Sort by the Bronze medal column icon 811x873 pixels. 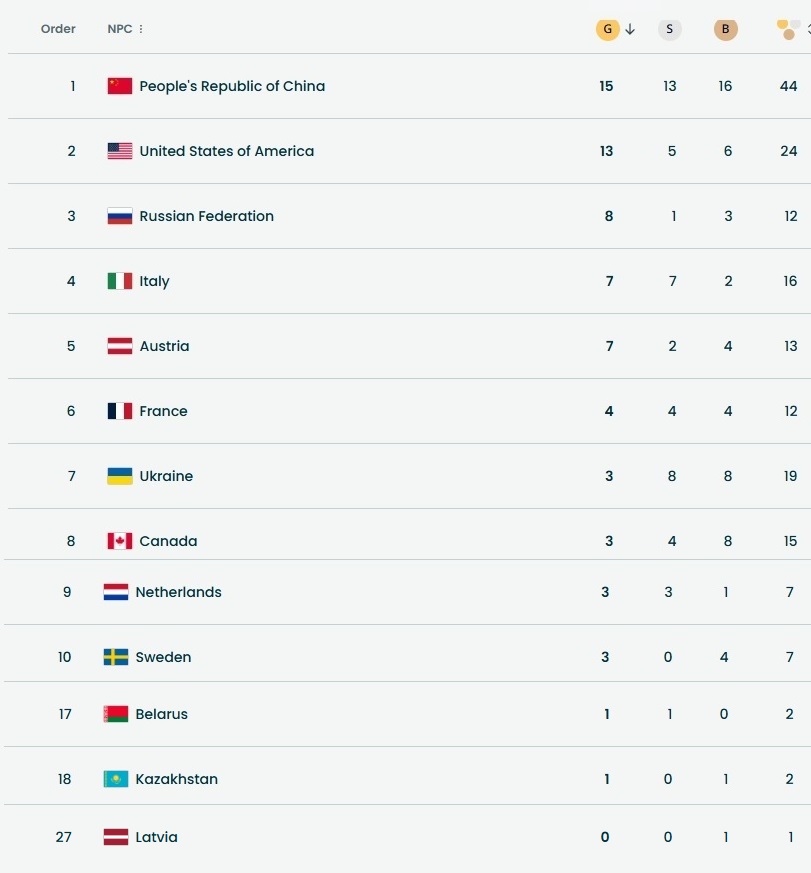(726, 29)
